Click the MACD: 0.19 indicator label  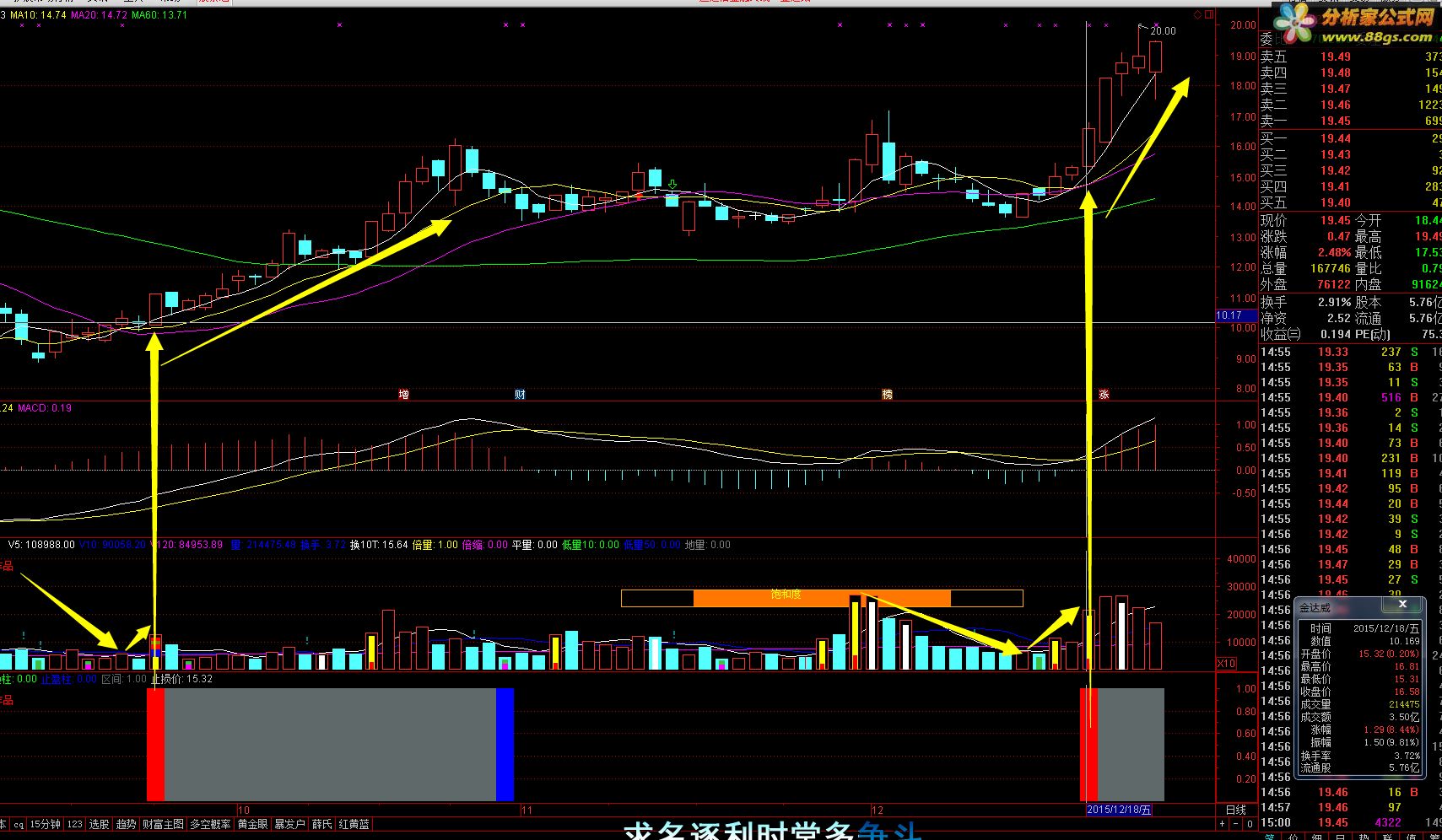(x=45, y=408)
